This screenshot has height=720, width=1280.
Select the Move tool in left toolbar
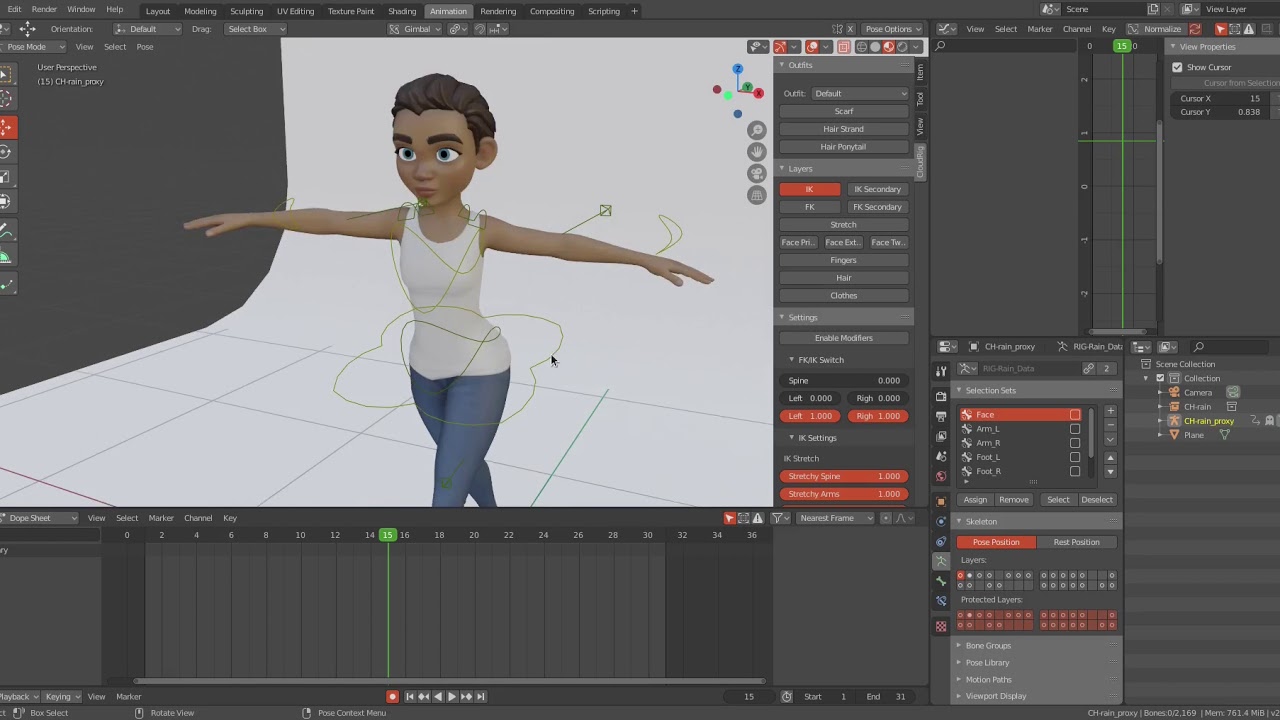coord(6,127)
